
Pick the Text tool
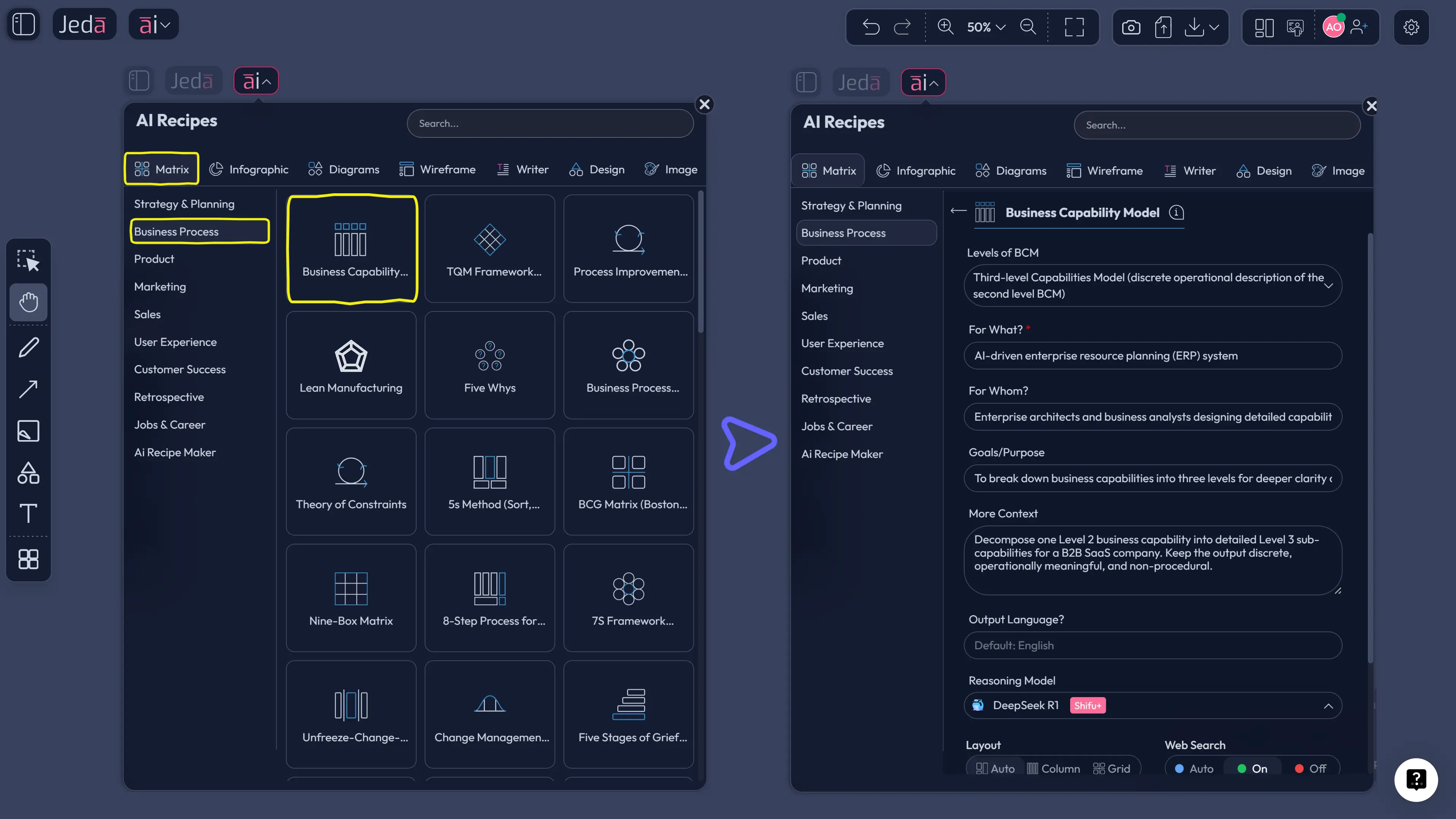point(28,513)
